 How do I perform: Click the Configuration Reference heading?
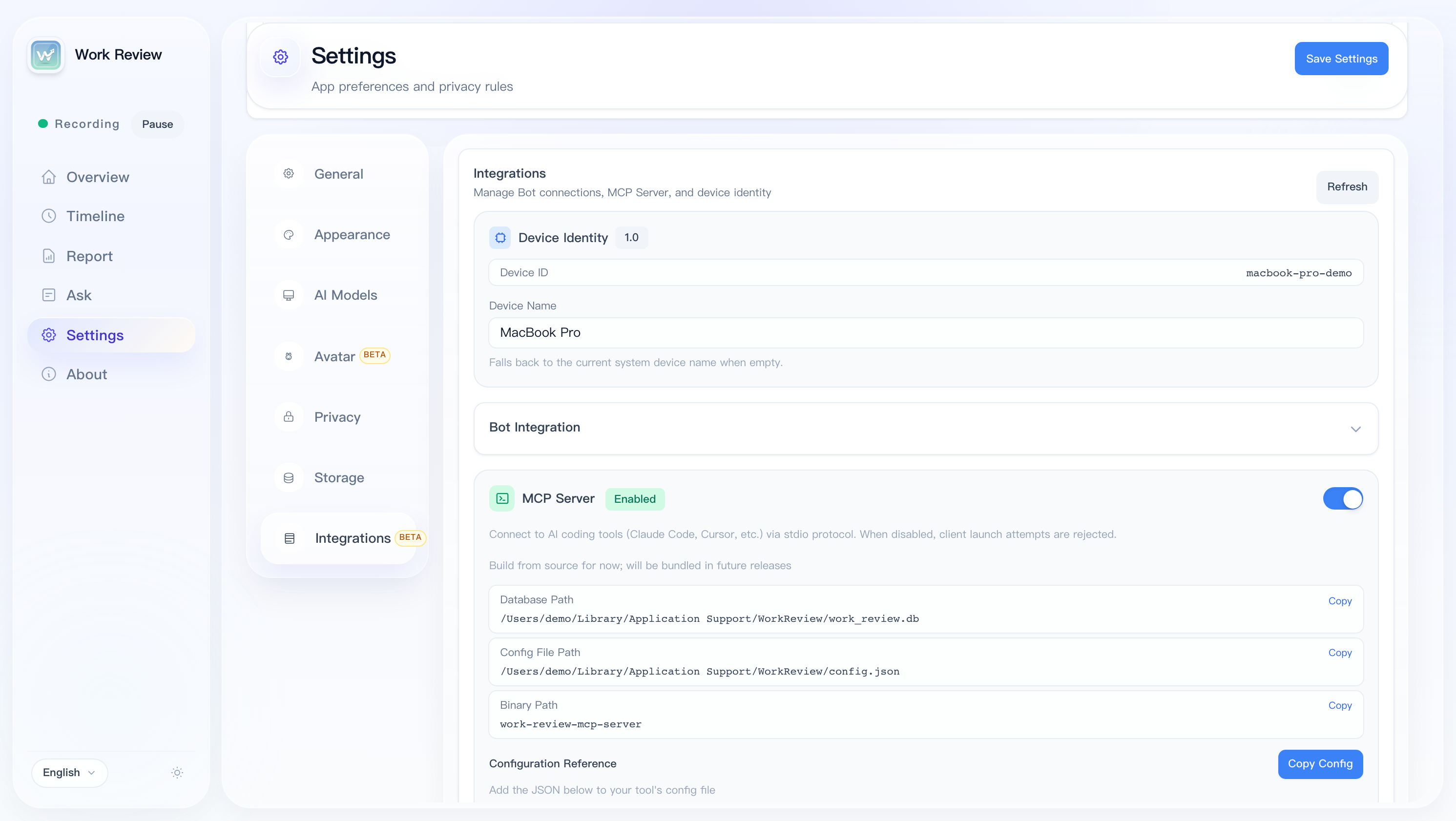(552, 763)
